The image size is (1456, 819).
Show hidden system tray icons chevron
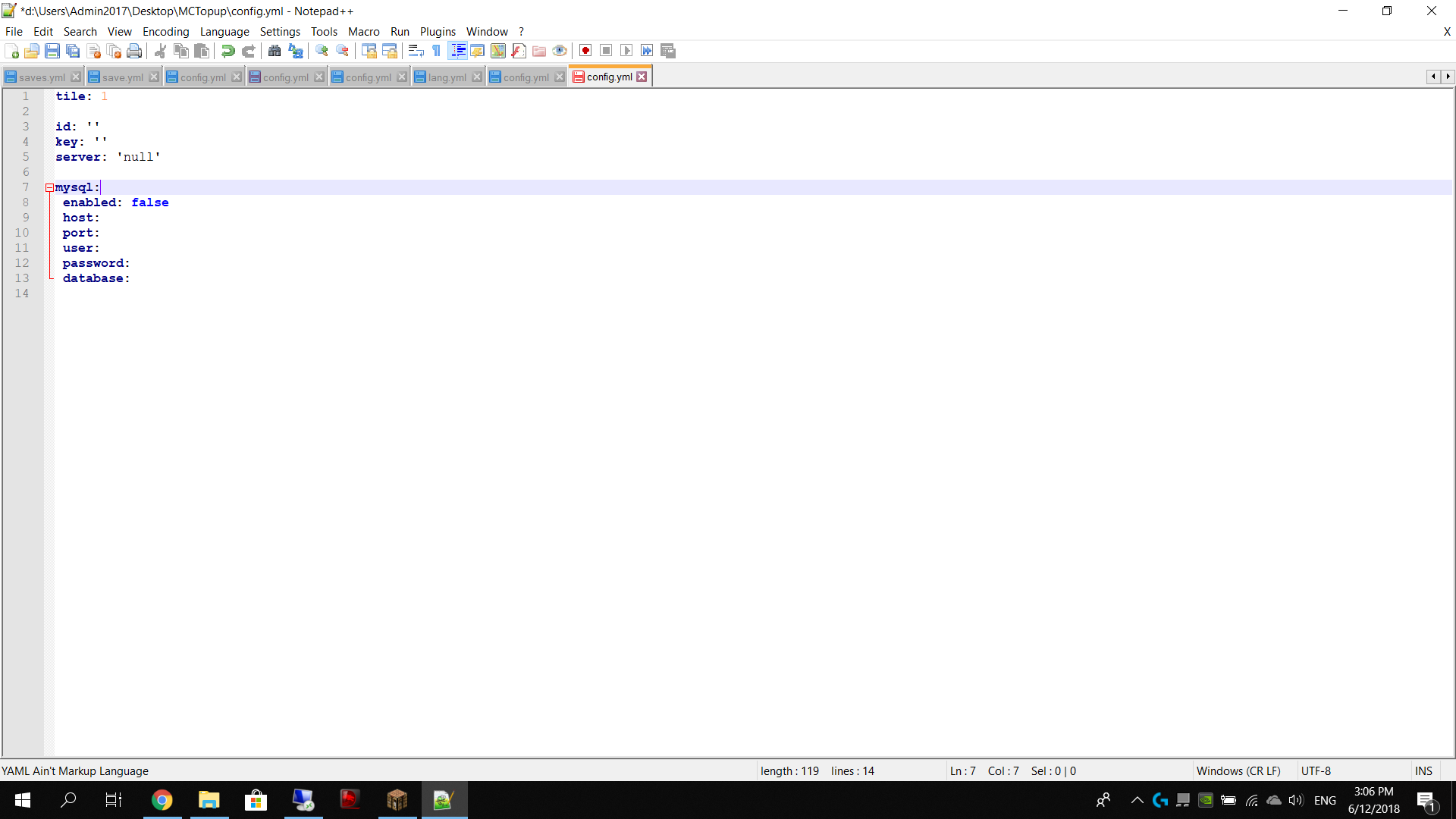[x=1137, y=800]
